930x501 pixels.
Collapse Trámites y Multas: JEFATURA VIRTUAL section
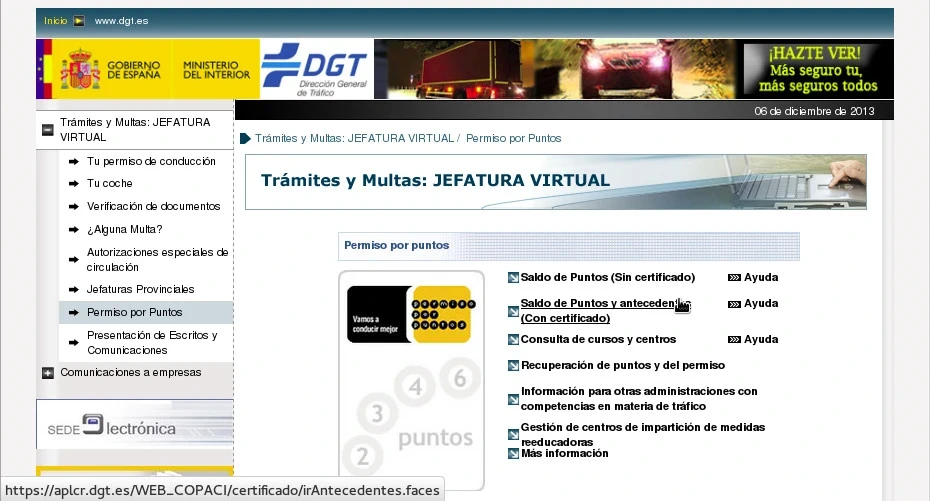[x=47, y=129]
